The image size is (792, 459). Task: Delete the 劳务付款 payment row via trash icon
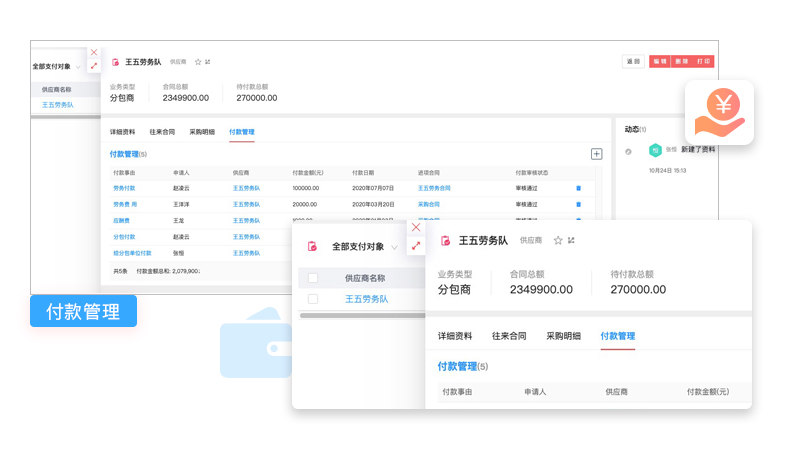tap(578, 188)
